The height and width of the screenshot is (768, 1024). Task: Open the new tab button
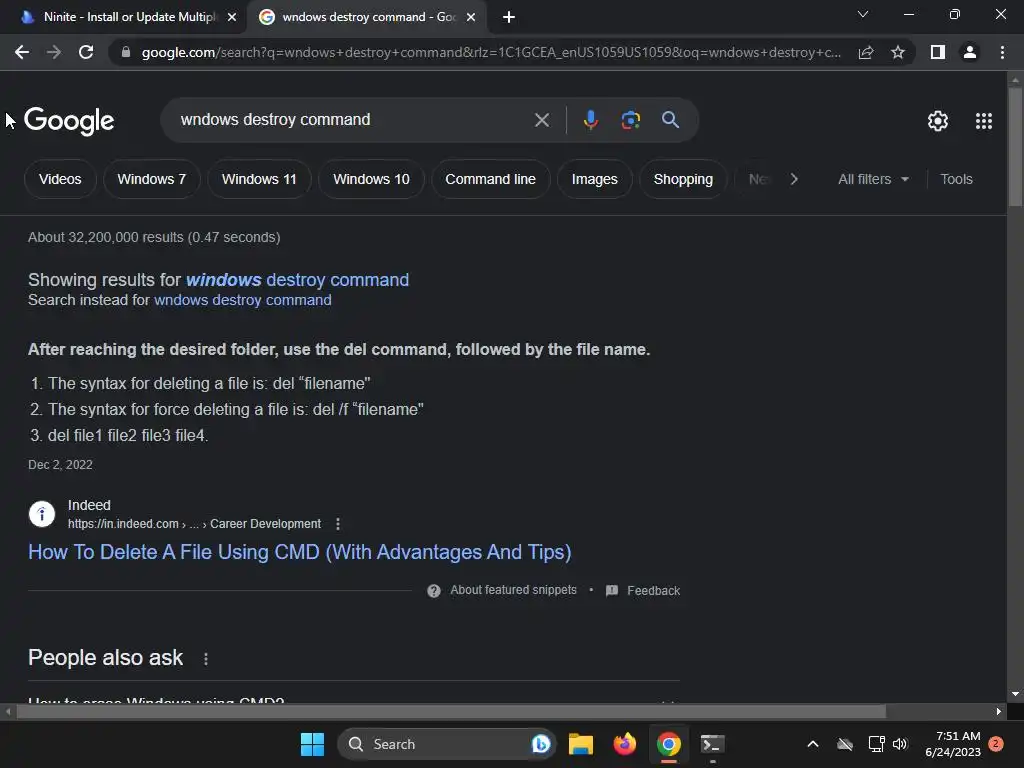[x=509, y=17]
